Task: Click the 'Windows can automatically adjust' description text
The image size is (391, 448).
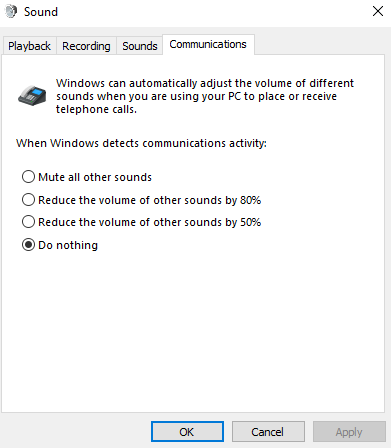Action: click(x=205, y=96)
